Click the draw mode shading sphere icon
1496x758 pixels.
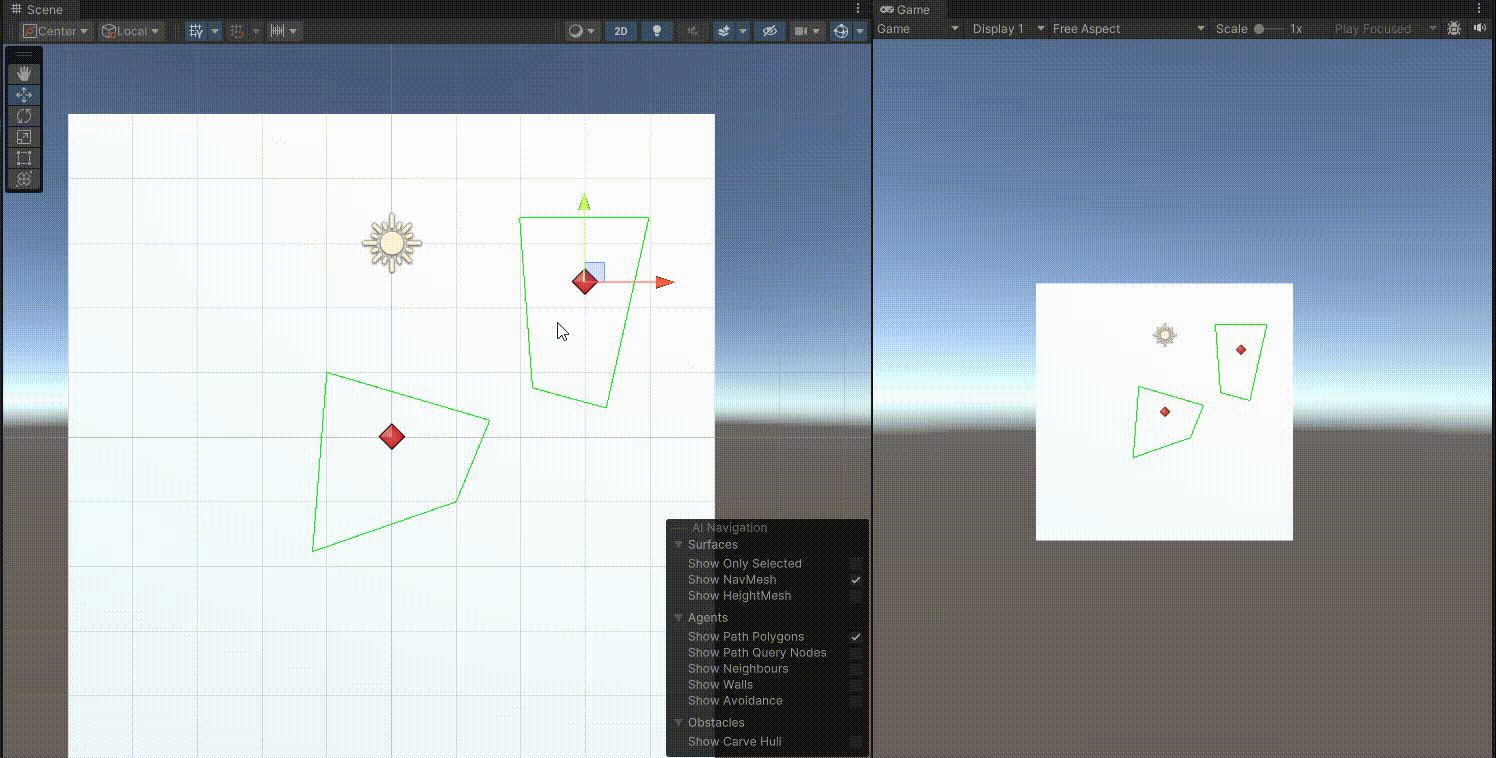point(575,31)
